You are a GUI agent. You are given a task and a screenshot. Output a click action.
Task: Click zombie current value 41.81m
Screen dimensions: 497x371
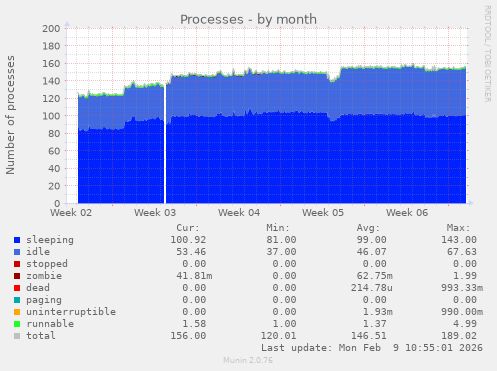194,276
